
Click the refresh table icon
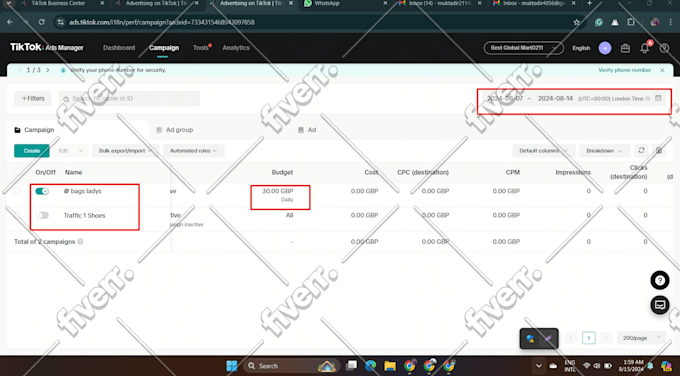point(641,150)
